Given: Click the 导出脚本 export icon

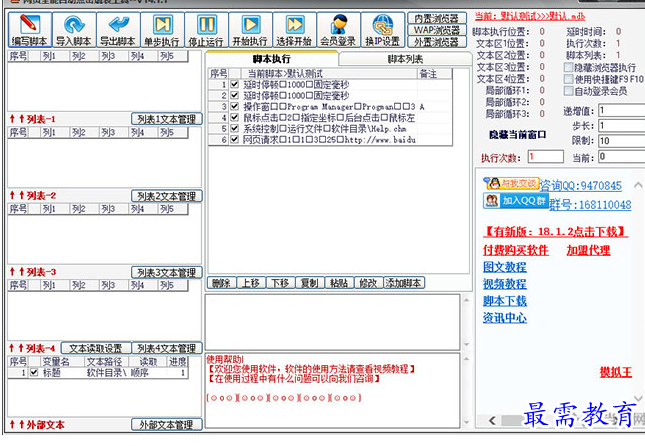Looking at the screenshot, I should coord(118,30).
